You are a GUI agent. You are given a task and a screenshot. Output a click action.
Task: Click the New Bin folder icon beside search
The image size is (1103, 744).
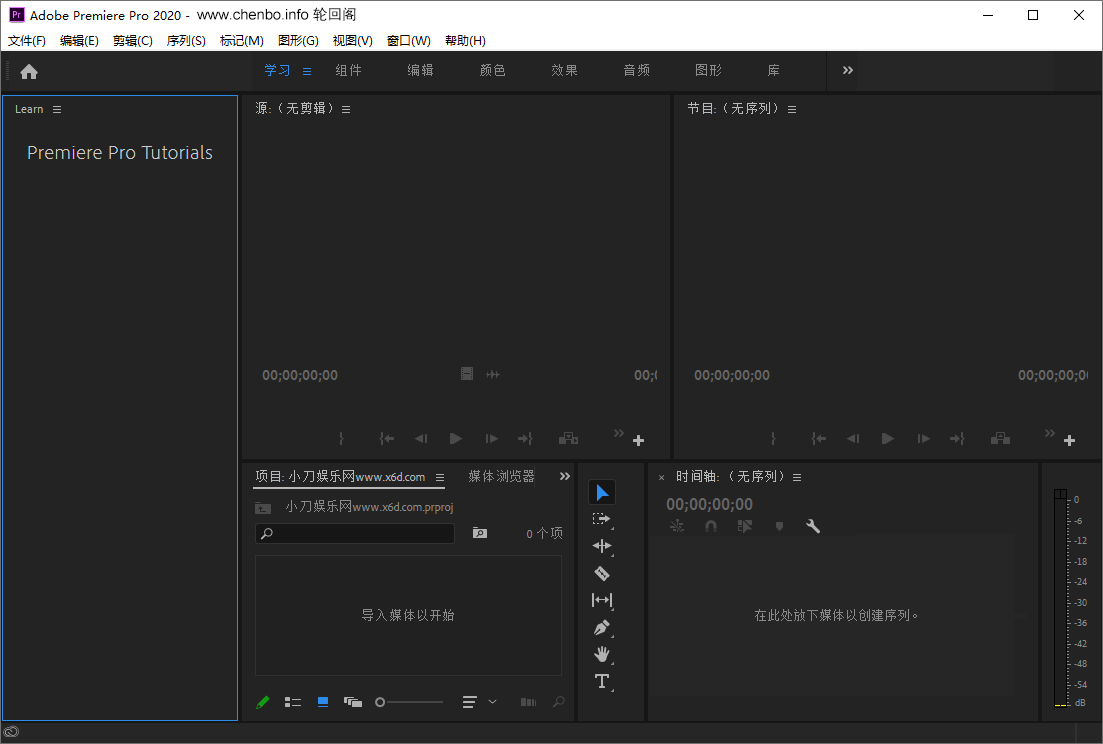[480, 533]
